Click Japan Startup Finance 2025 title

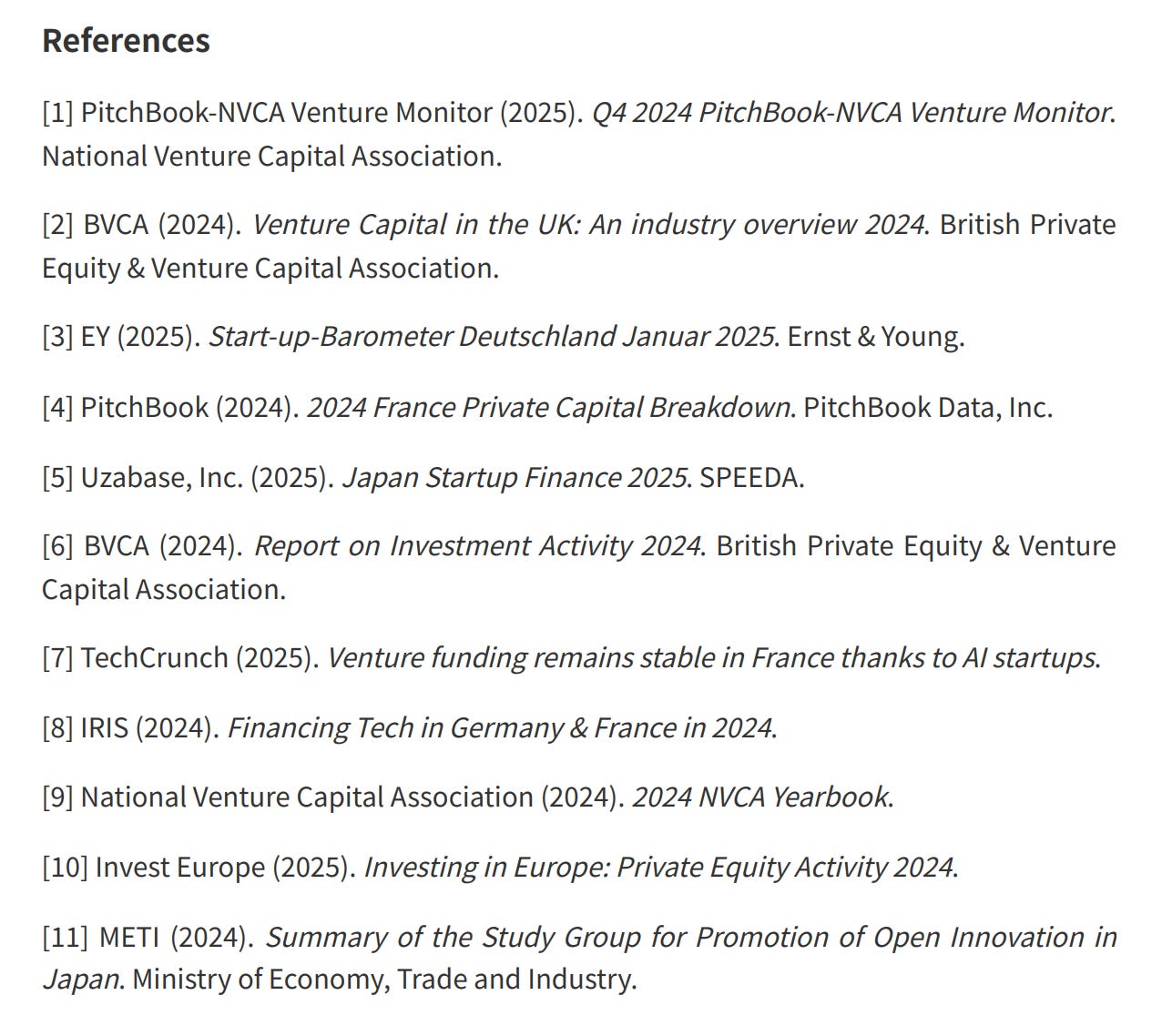coord(515,477)
